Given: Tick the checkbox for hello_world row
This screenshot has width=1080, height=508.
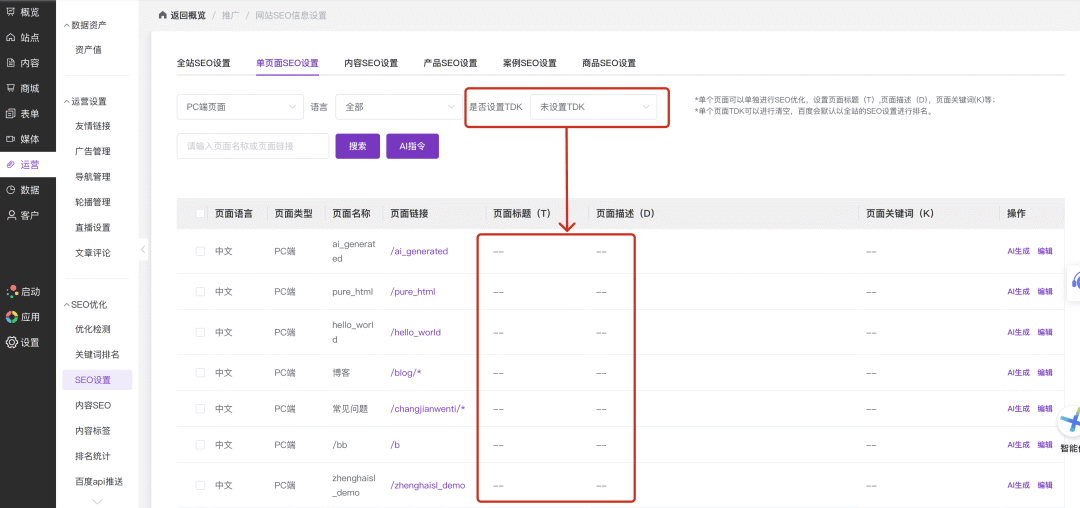Looking at the screenshot, I should click(x=201, y=332).
